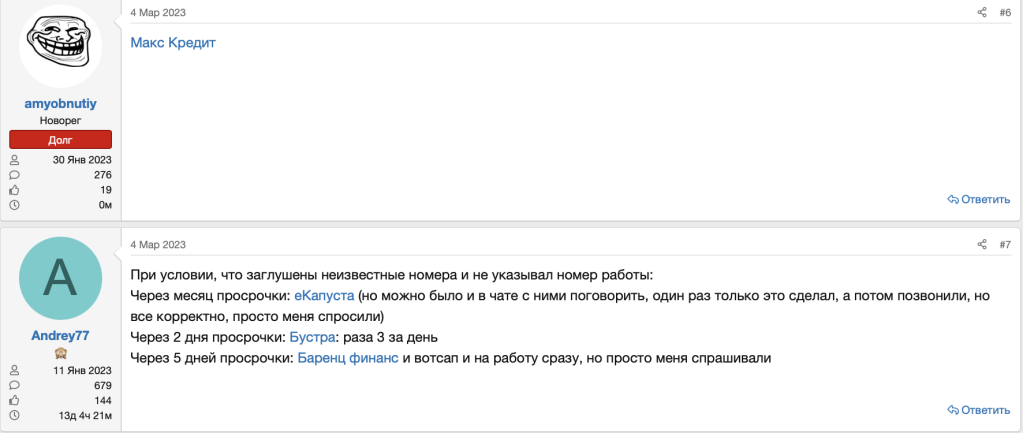Click the letter A avatar of Andrey77
Viewport: 1023px width, 433px height.
61,278
